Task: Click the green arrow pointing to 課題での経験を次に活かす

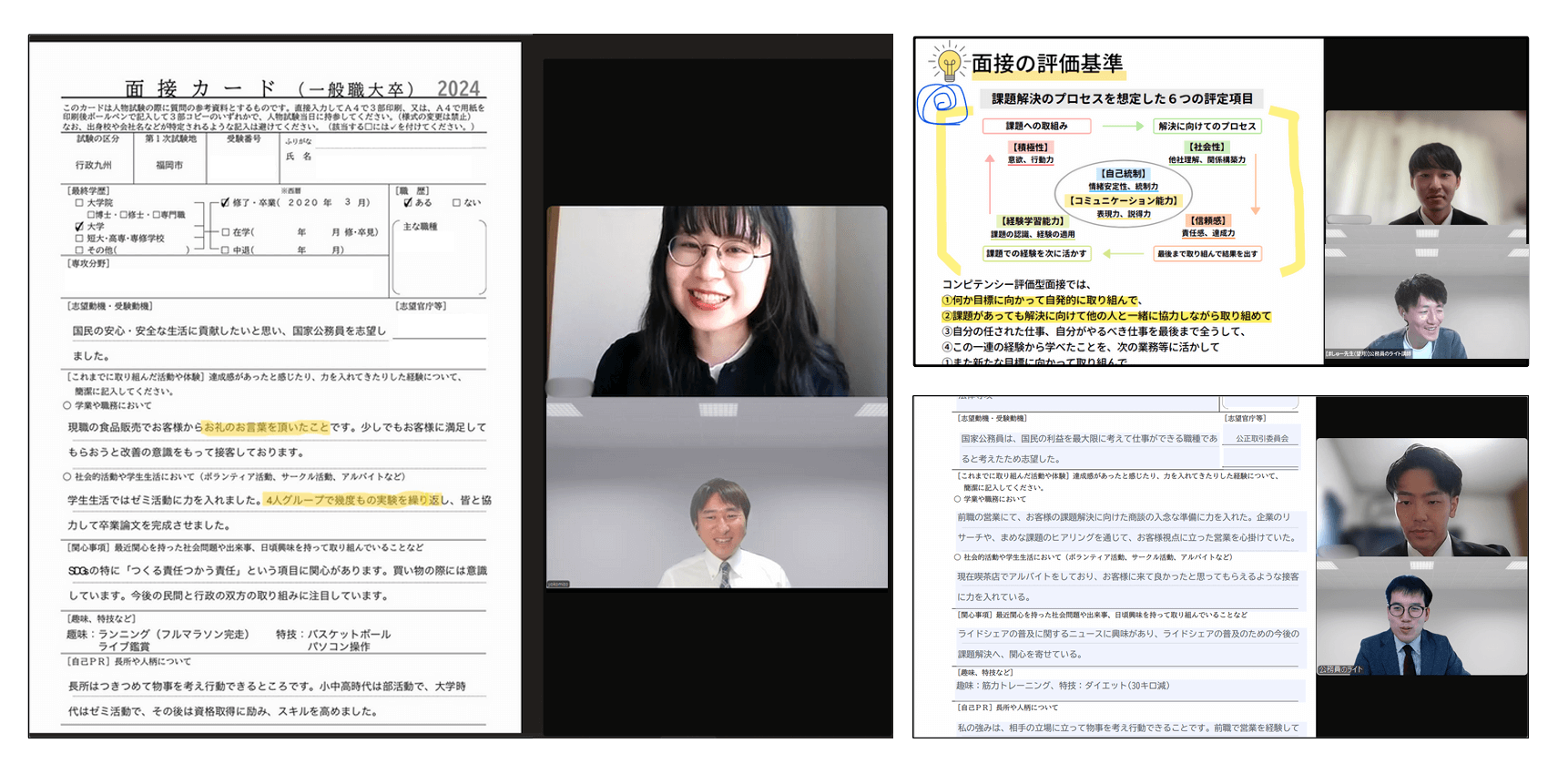Action: [1122, 254]
